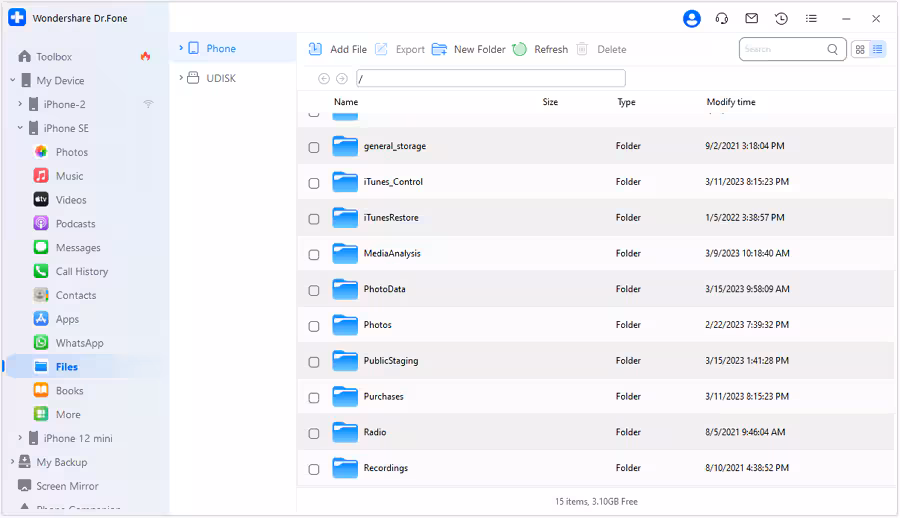
Task: Go forward with the right arrow
Action: point(342,79)
